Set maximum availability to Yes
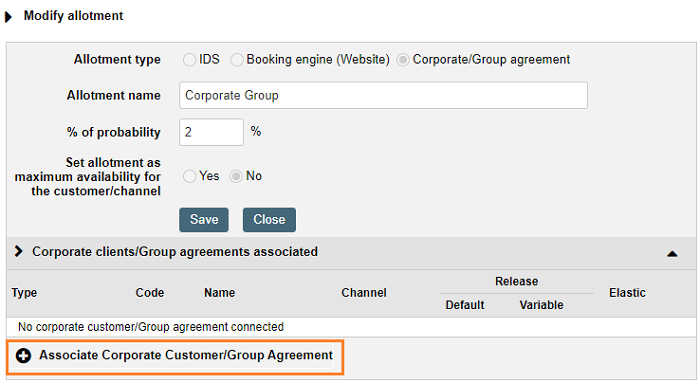 click(x=189, y=176)
